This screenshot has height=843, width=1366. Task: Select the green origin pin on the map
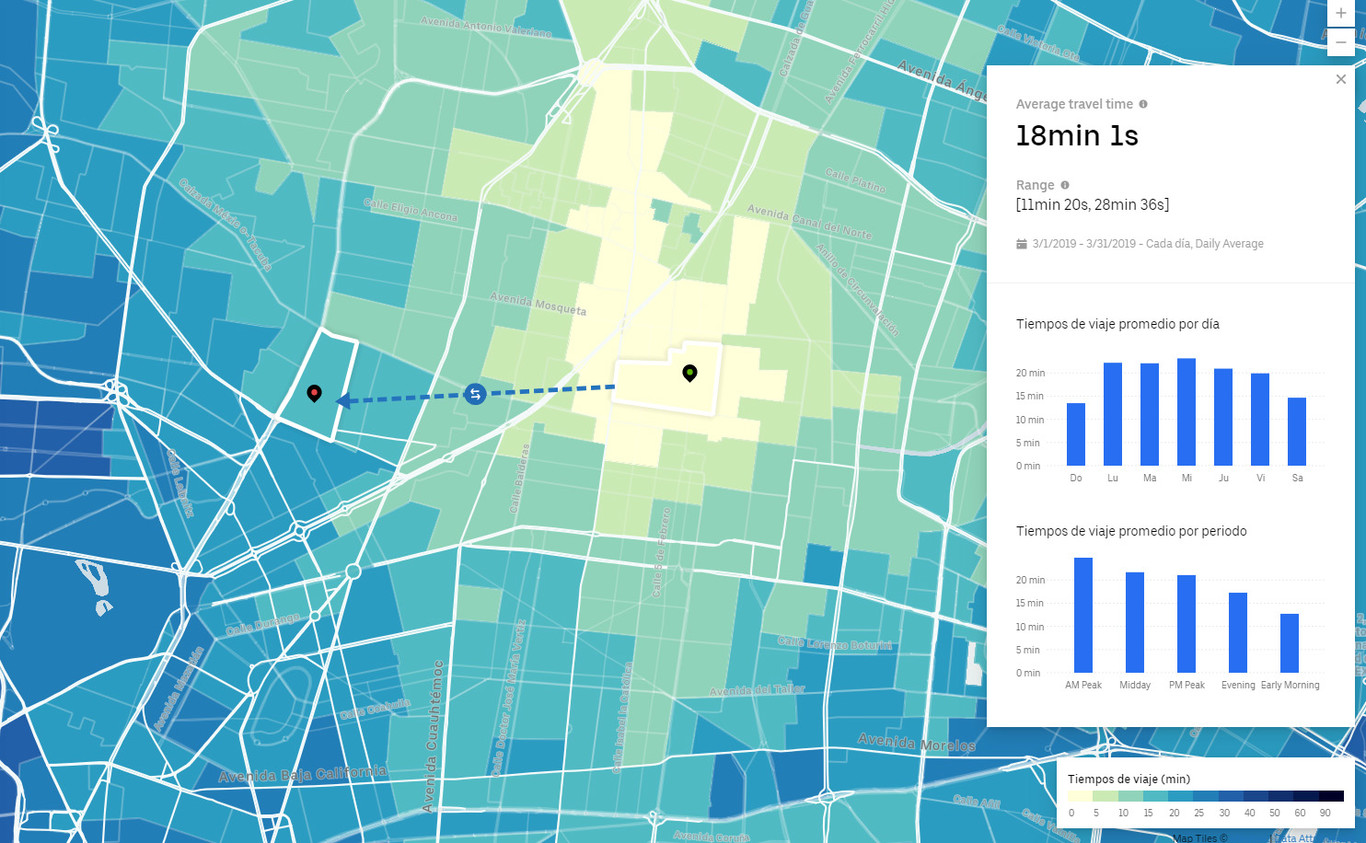point(689,372)
